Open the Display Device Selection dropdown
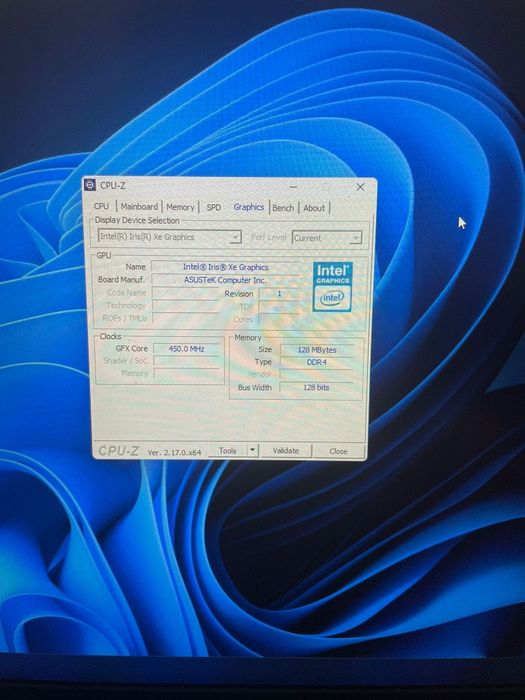525x700 pixels. 170,237
